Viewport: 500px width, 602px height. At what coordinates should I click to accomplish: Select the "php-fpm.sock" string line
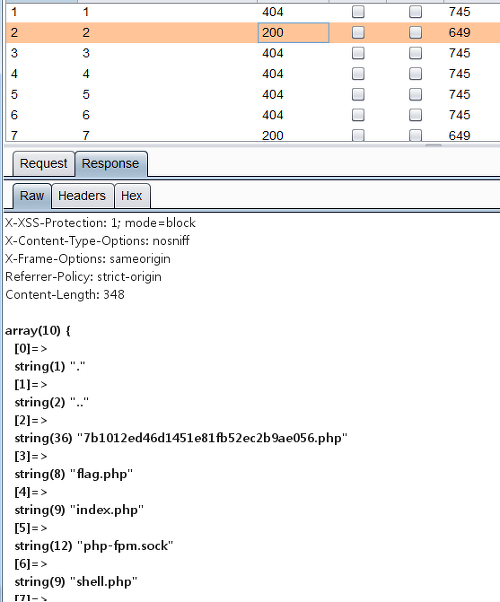point(94,546)
